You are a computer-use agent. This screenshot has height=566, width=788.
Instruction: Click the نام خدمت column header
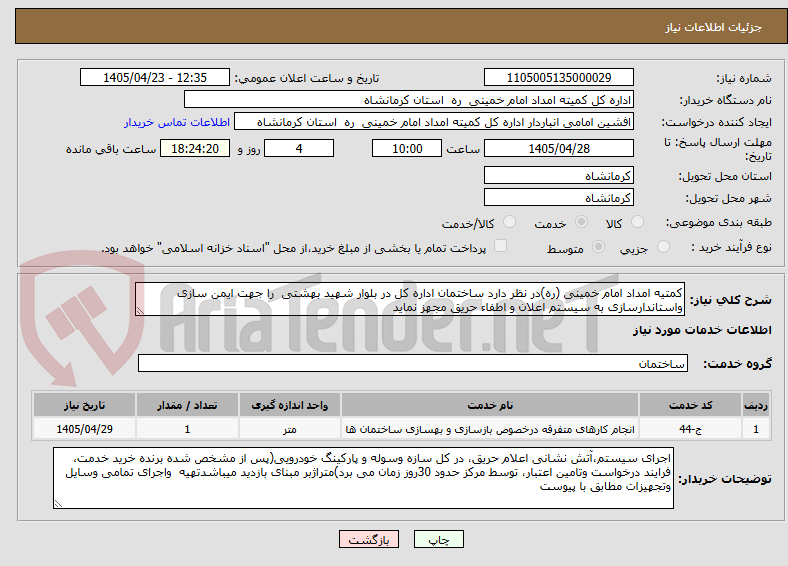490,405
